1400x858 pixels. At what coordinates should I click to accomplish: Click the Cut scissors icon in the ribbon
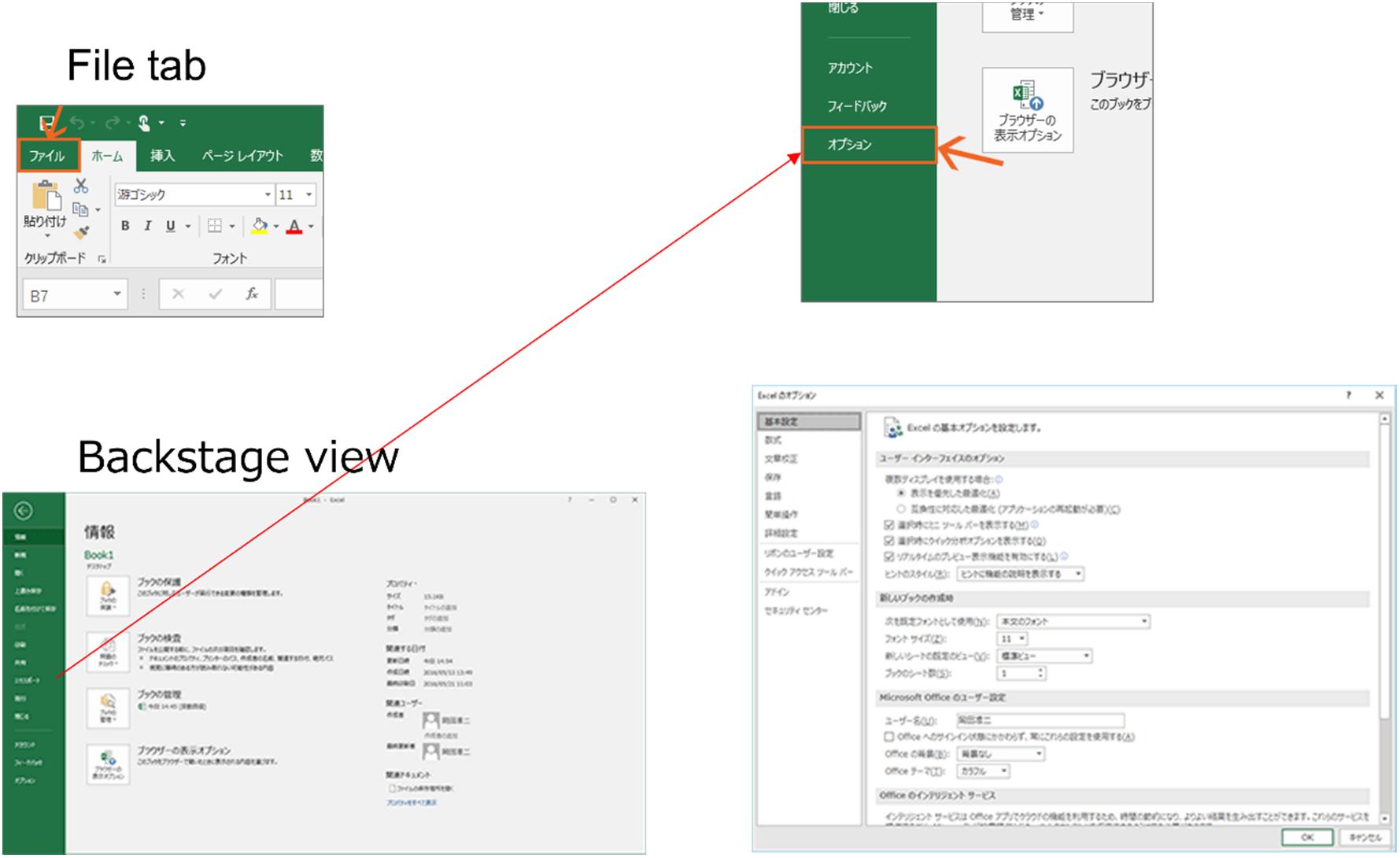click(x=81, y=186)
